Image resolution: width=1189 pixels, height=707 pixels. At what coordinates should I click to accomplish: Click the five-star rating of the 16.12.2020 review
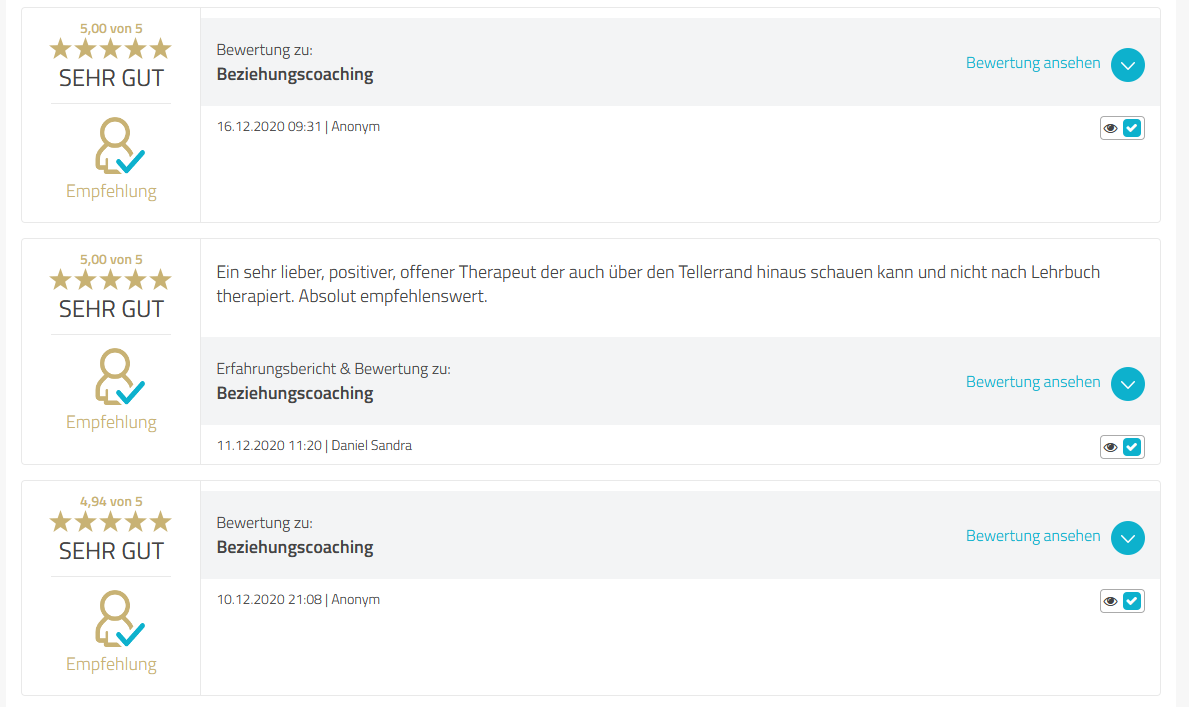(111, 48)
